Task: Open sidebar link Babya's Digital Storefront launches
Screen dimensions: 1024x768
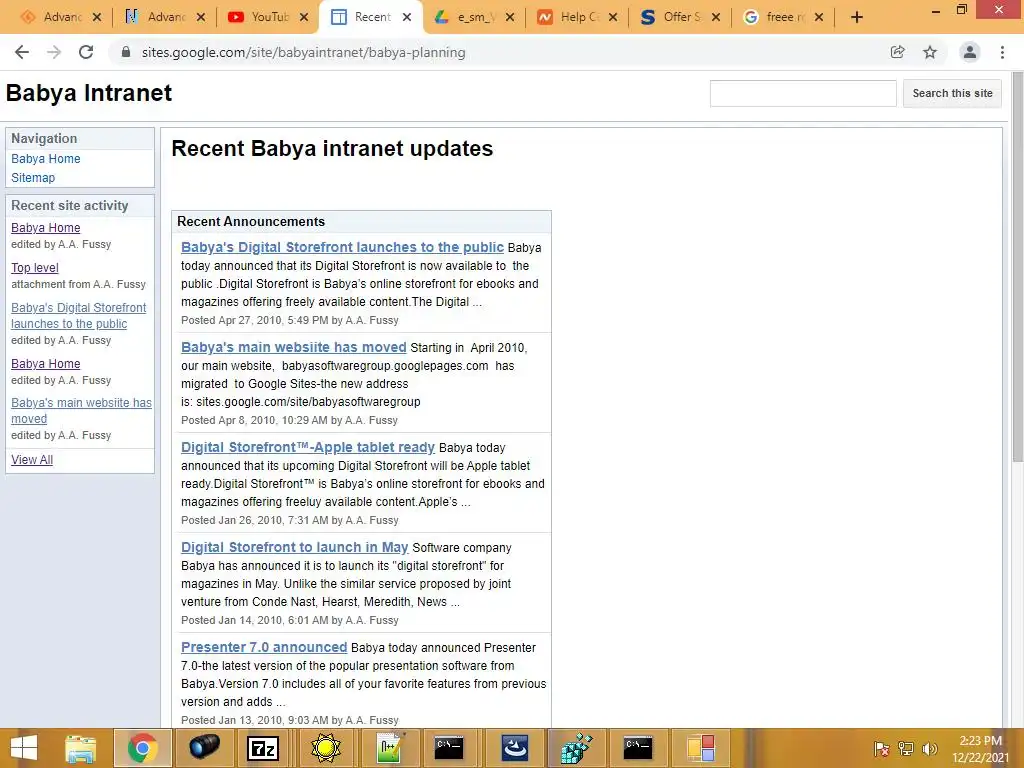Action: (78, 315)
